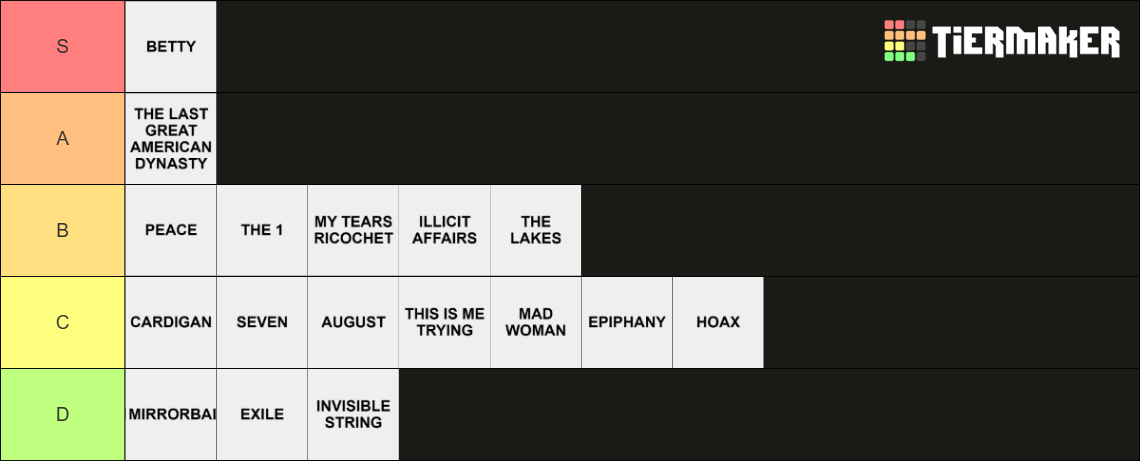Select the MAD WOMAN tile
The width and height of the screenshot is (1140, 461).
(536, 322)
